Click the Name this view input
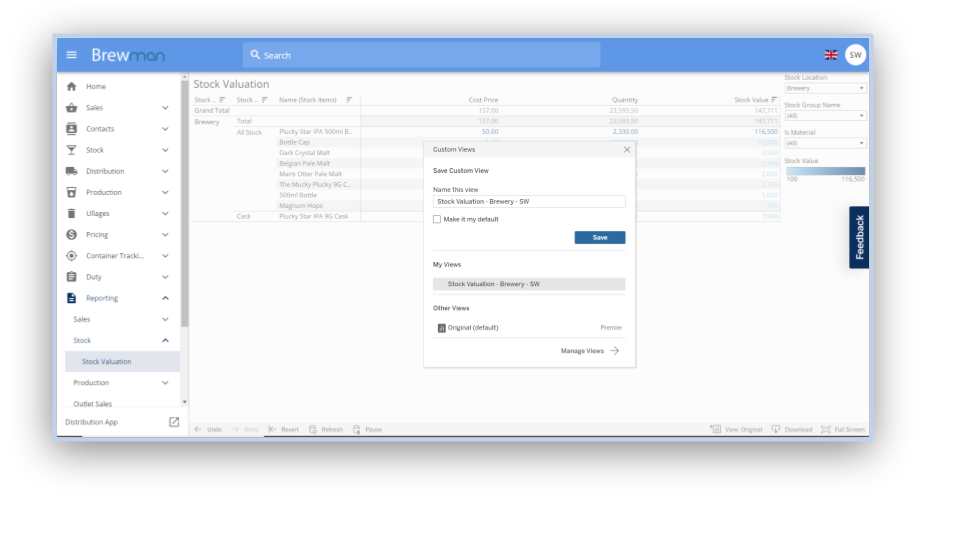The height and width of the screenshot is (540, 960). coord(529,201)
